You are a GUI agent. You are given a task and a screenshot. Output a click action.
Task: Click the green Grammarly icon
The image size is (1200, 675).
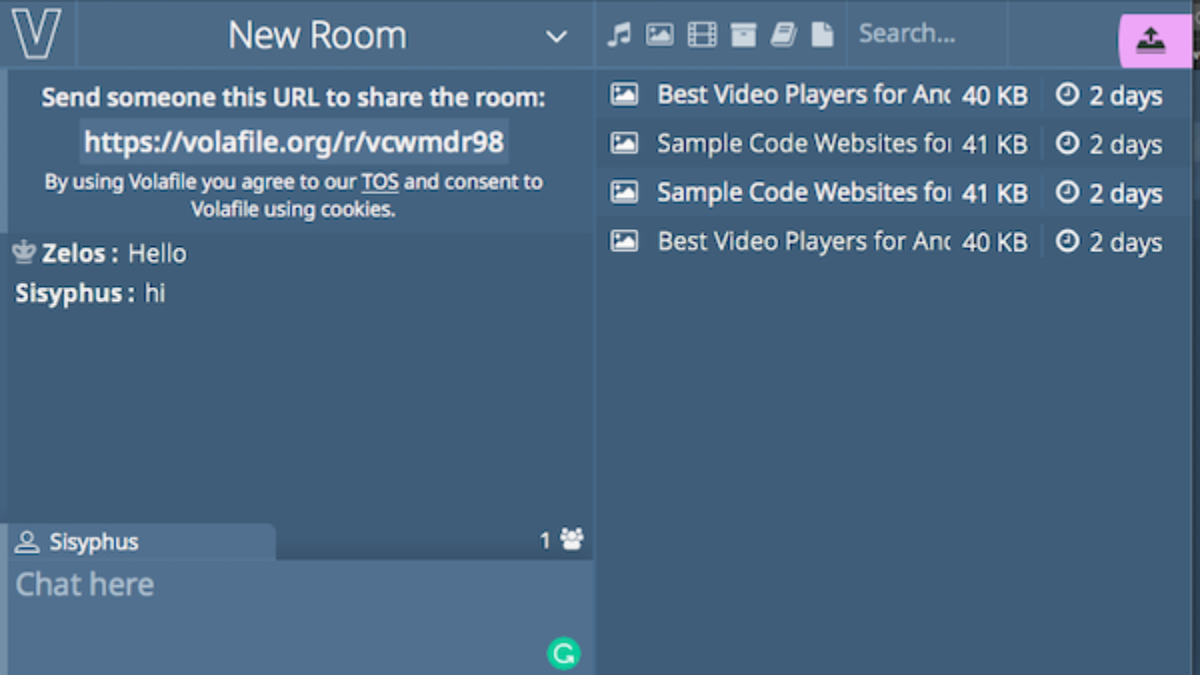coord(564,654)
